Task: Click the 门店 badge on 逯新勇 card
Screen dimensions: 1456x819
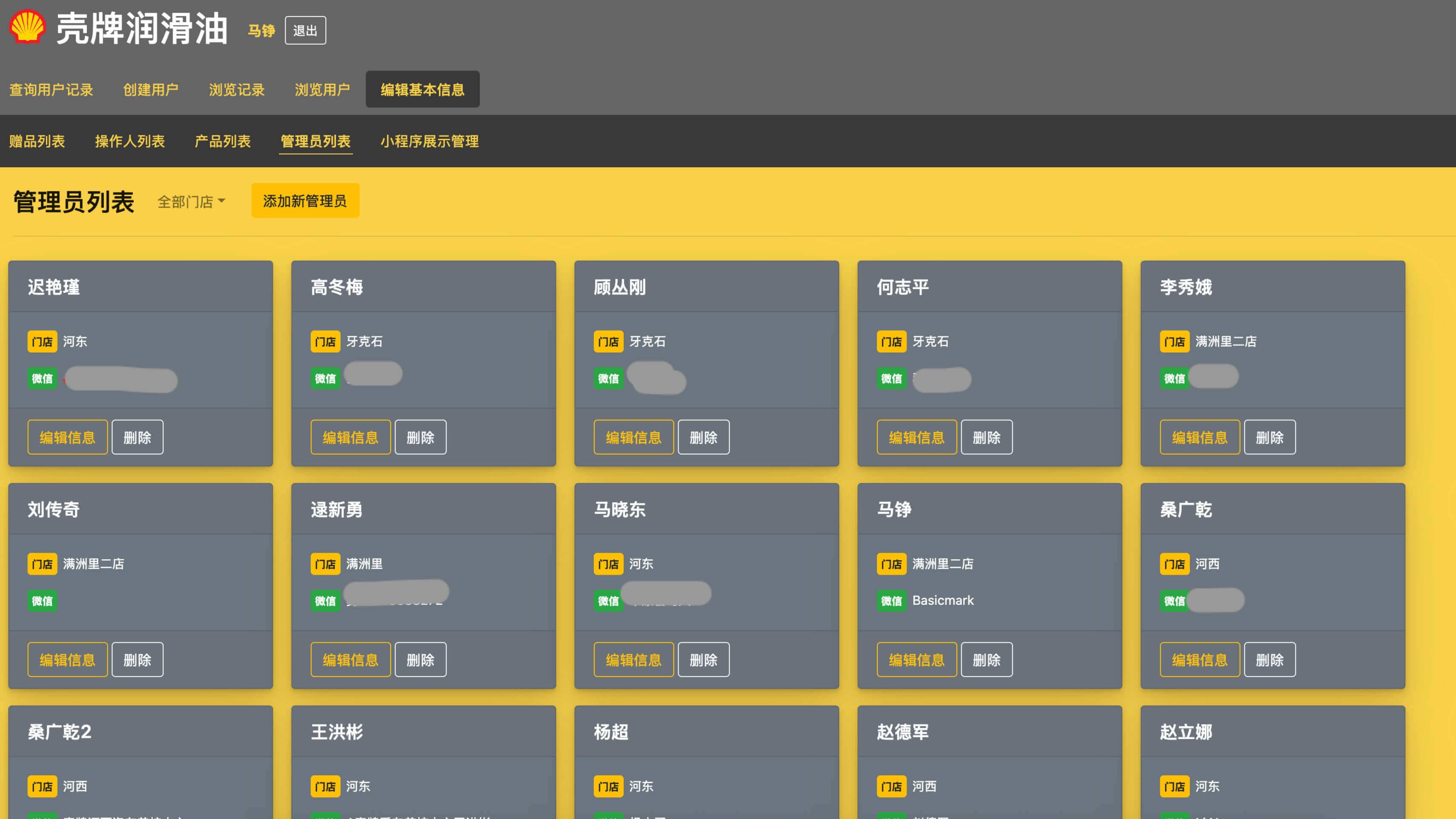Action: tap(325, 564)
